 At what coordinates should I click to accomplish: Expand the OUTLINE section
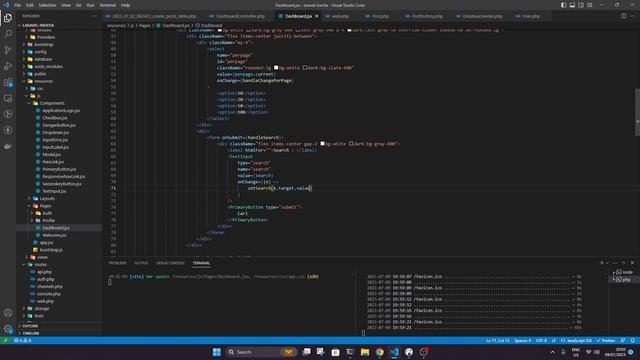(59, 326)
